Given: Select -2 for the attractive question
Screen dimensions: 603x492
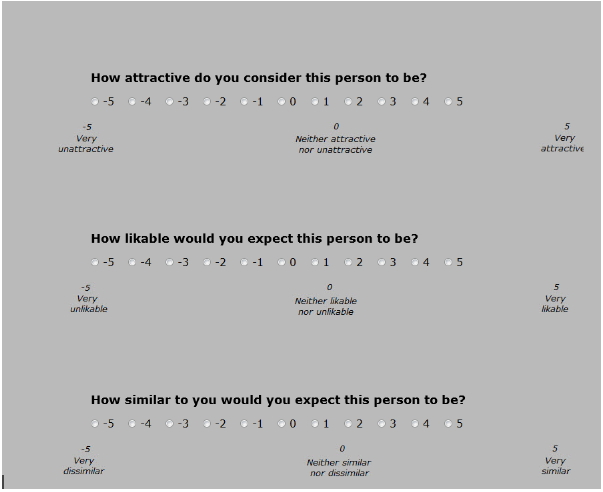Looking at the screenshot, I should (x=207, y=102).
